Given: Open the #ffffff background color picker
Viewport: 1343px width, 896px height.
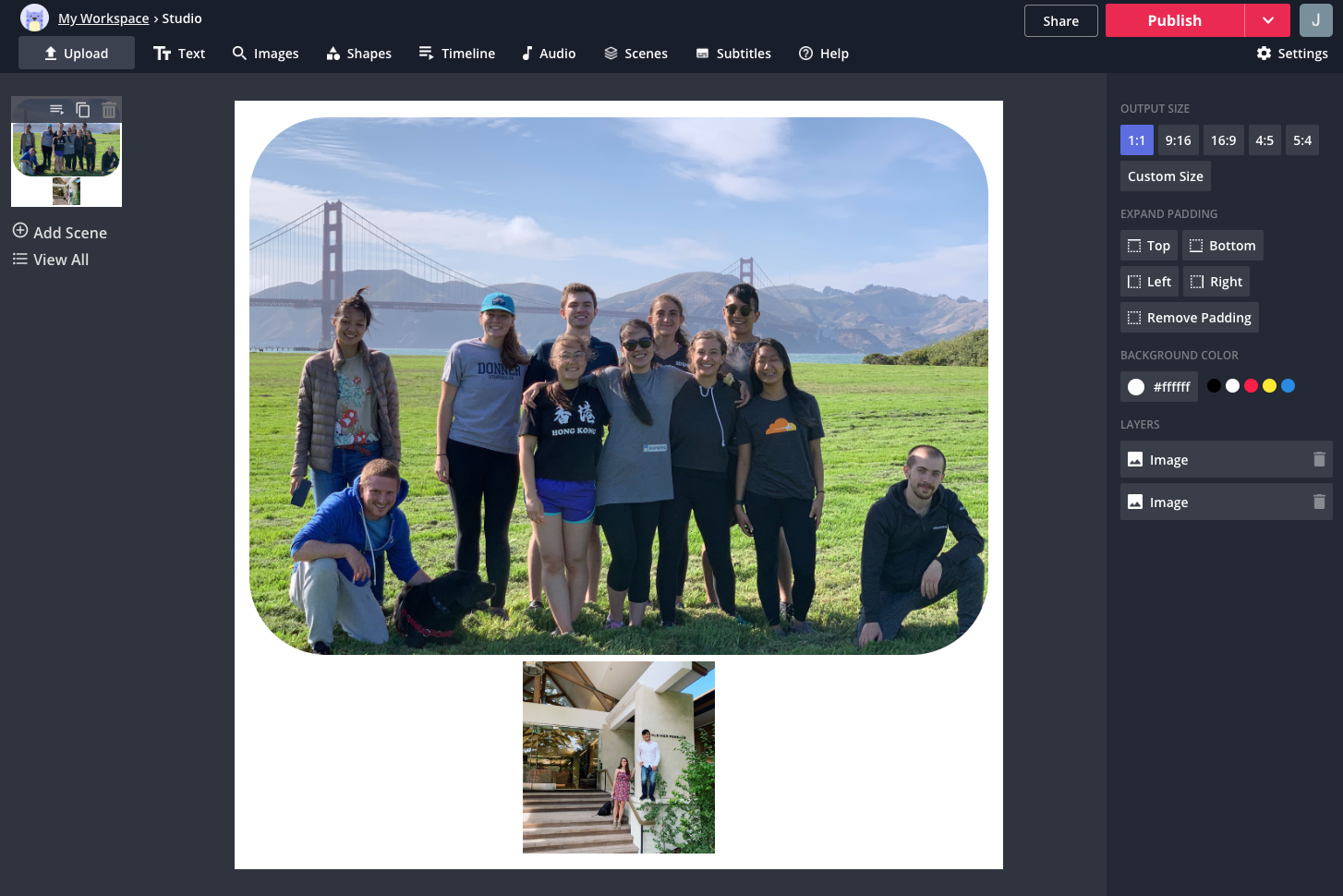Looking at the screenshot, I should pyautogui.click(x=1159, y=386).
